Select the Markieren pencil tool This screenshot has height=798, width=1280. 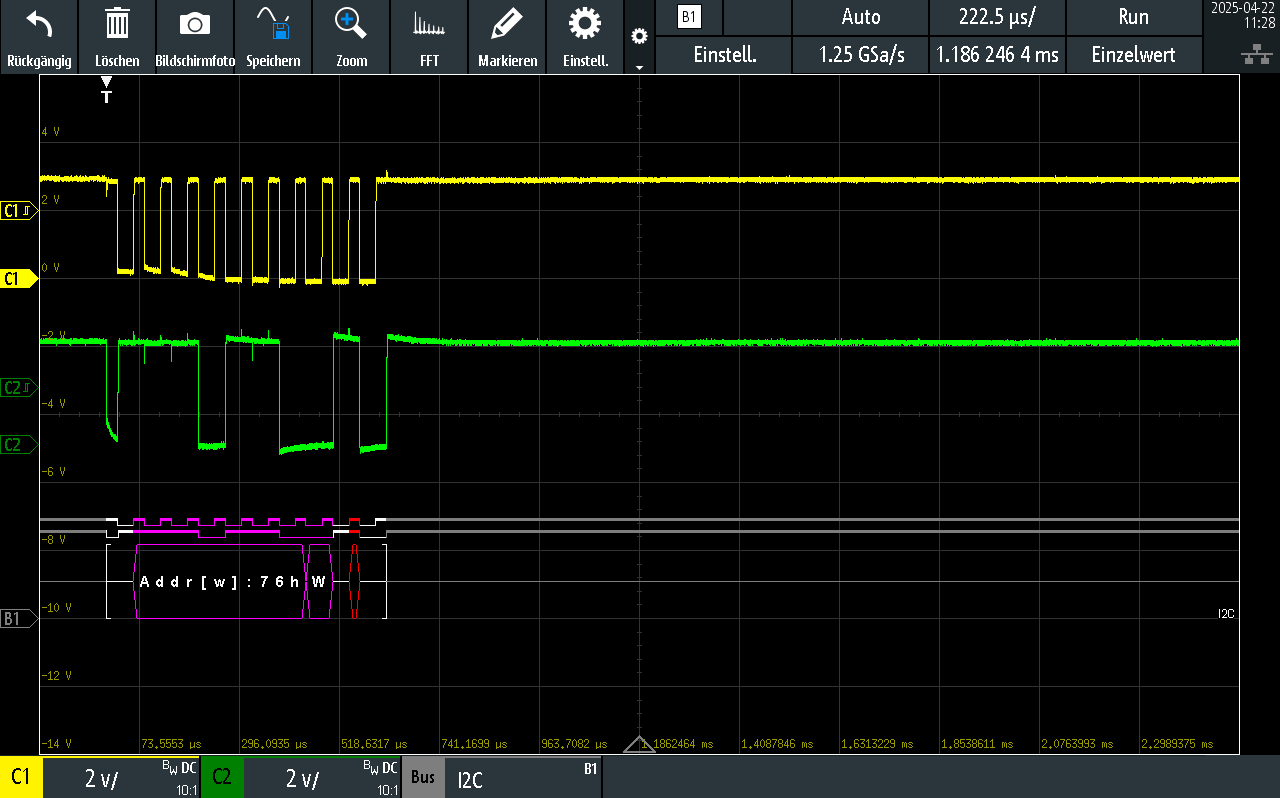click(508, 24)
